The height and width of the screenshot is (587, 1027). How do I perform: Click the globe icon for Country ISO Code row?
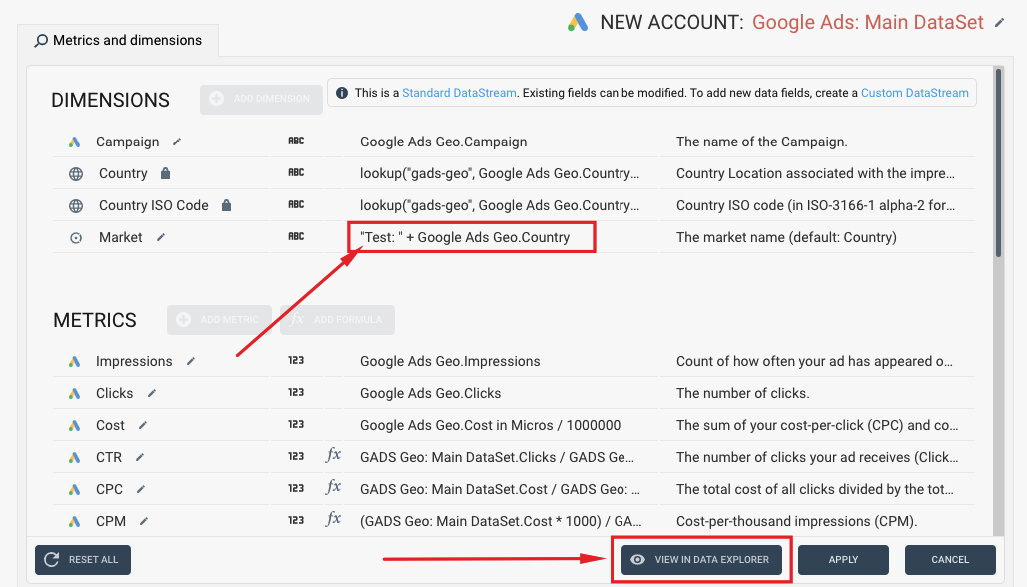[76, 206]
